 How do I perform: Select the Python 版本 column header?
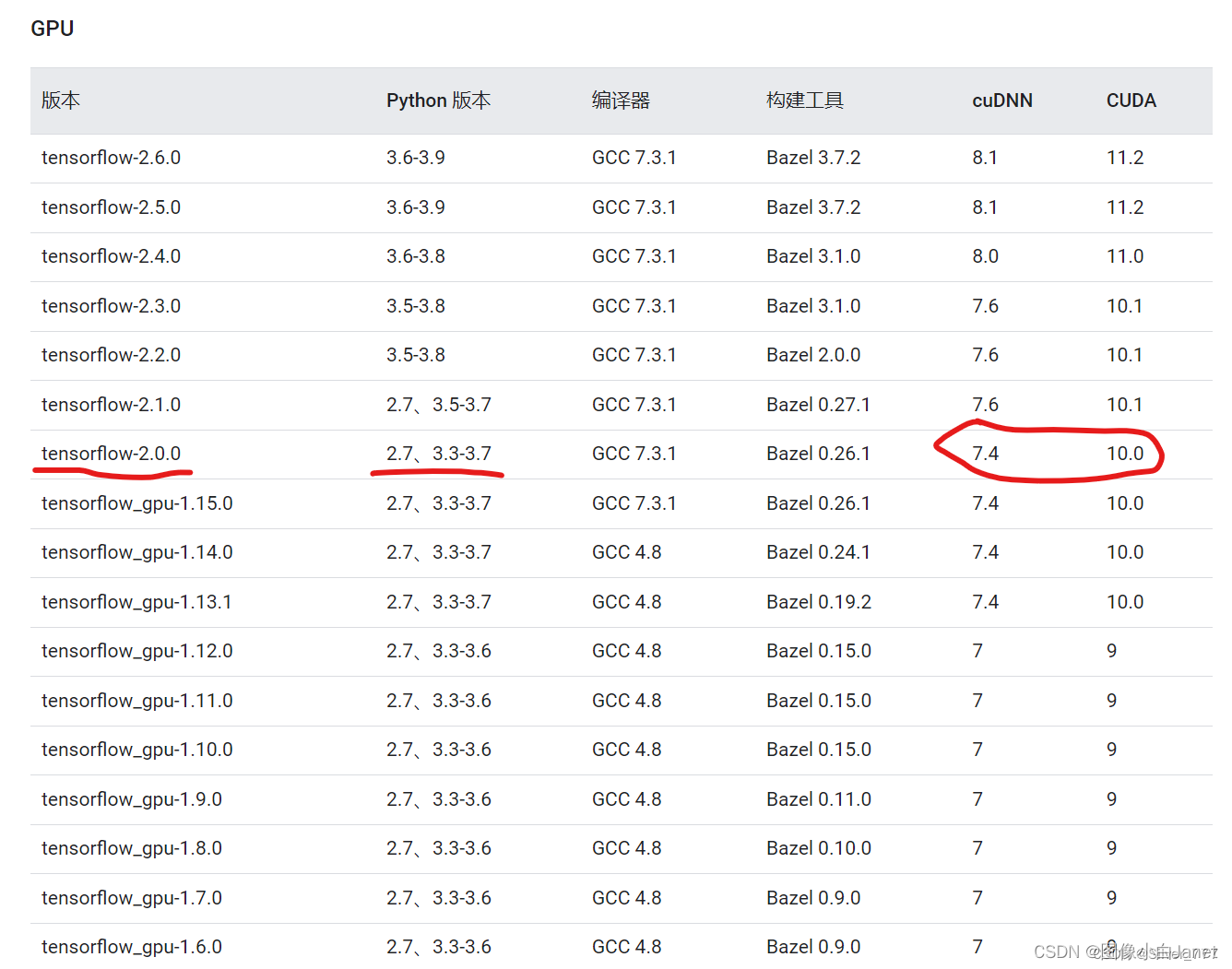coord(438,100)
